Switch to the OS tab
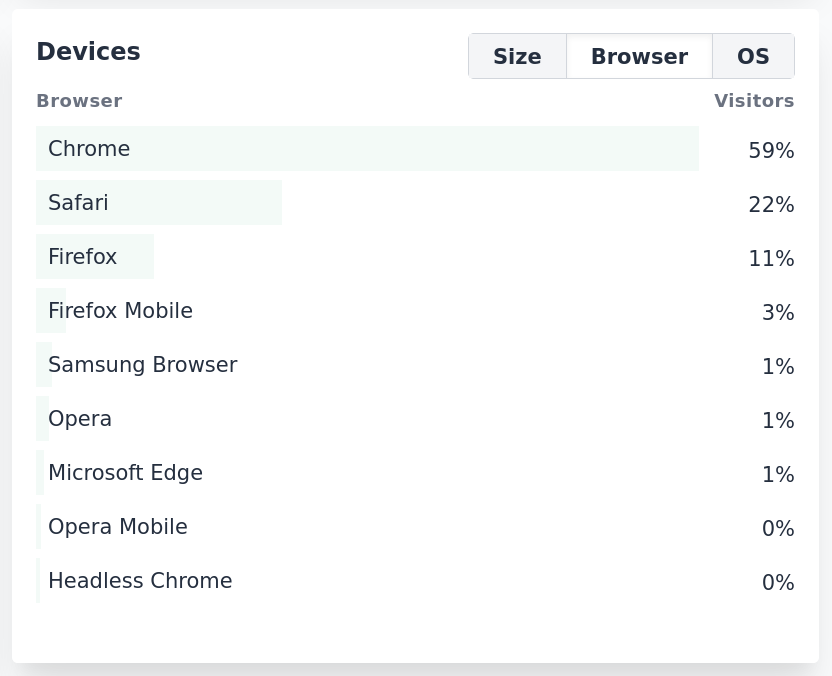832x676 pixels. click(x=753, y=56)
